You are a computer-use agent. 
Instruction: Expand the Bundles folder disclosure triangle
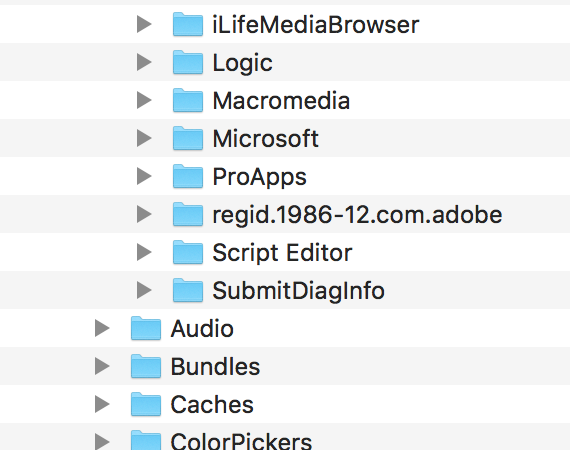pyautogui.click(x=102, y=366)
